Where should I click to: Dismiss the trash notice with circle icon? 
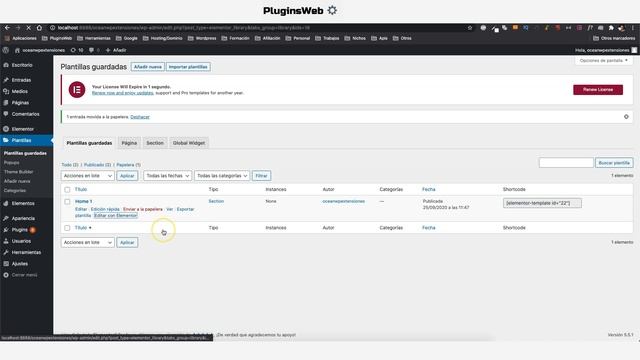(626, 117)
